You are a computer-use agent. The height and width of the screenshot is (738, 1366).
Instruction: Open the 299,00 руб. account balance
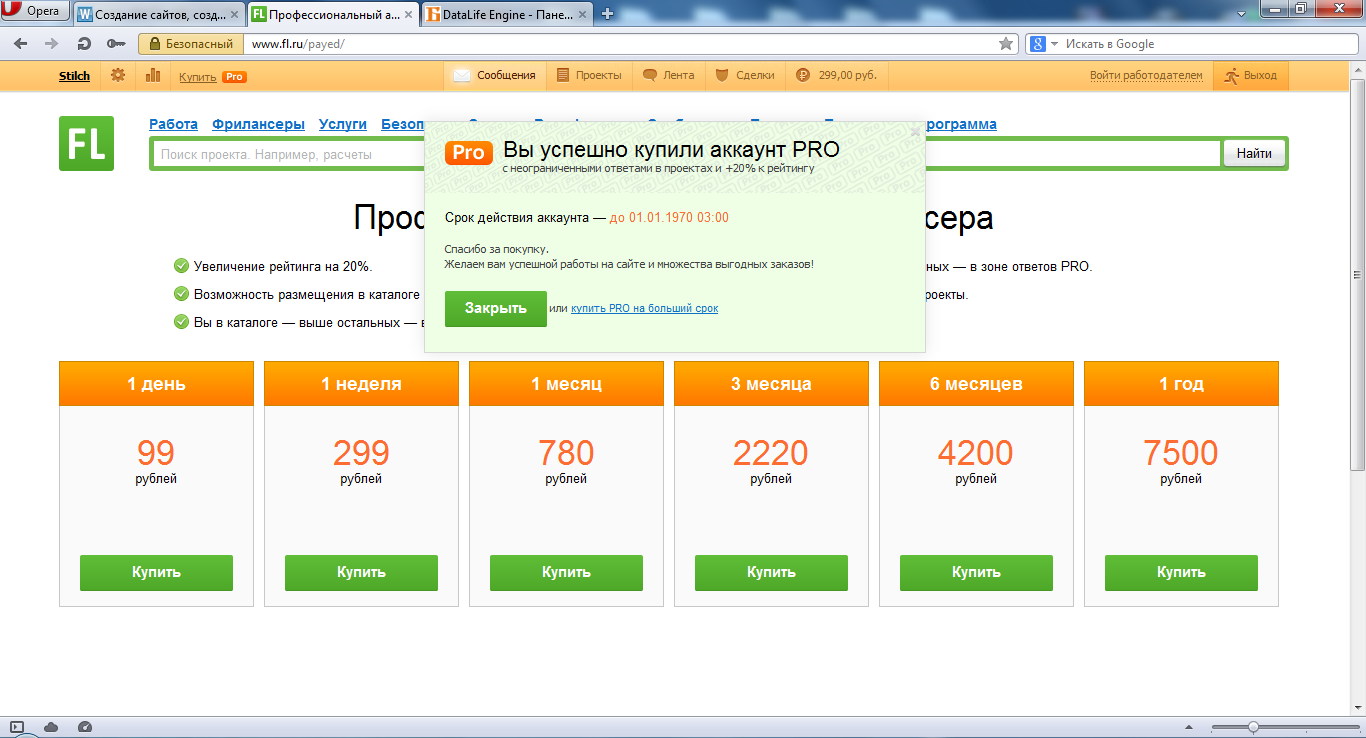pyautogui.click(x=837, y=75)
